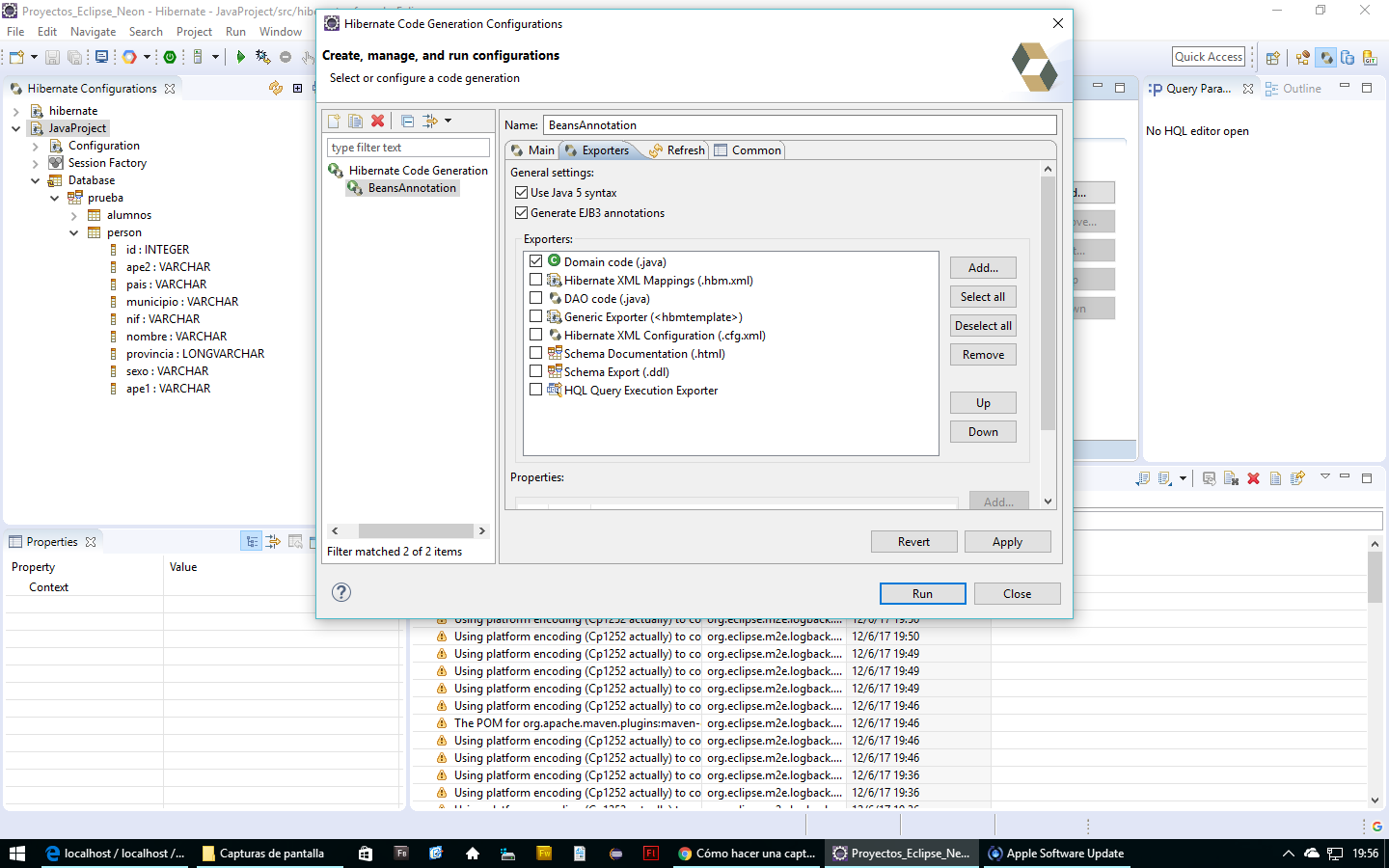Uncheck Domain code (.java) exporter

coord(536,261)
